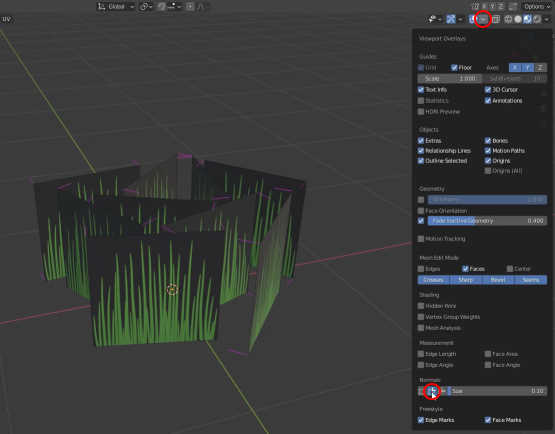Toggle the Sharp button
Image resolution: width=555 pixels, height=434 pixels.
click(x=466, y=280)
